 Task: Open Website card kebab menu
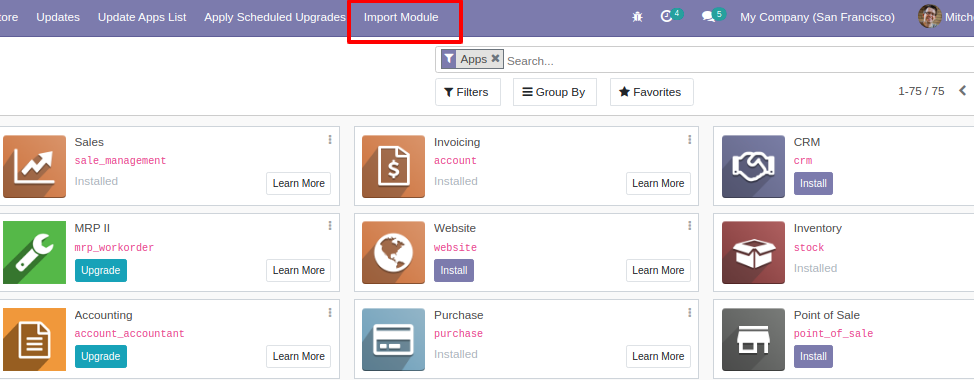[690, 225]
